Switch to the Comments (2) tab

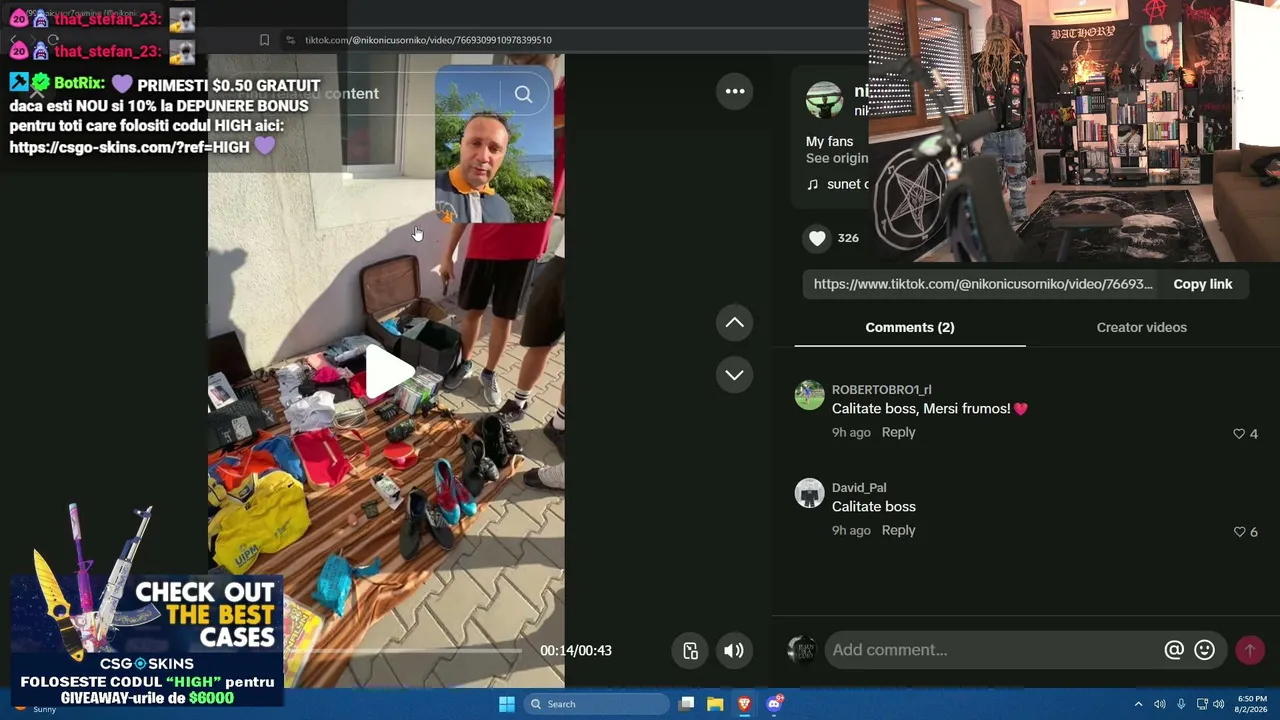pos(910,327)
